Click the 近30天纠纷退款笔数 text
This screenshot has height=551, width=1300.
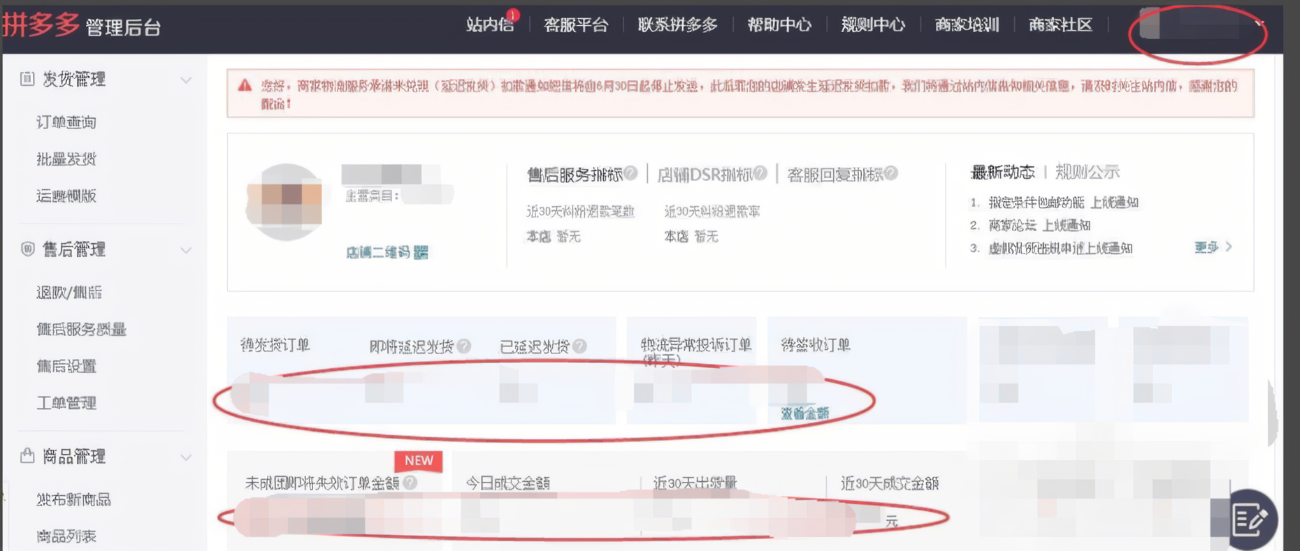tap(582, 212)
